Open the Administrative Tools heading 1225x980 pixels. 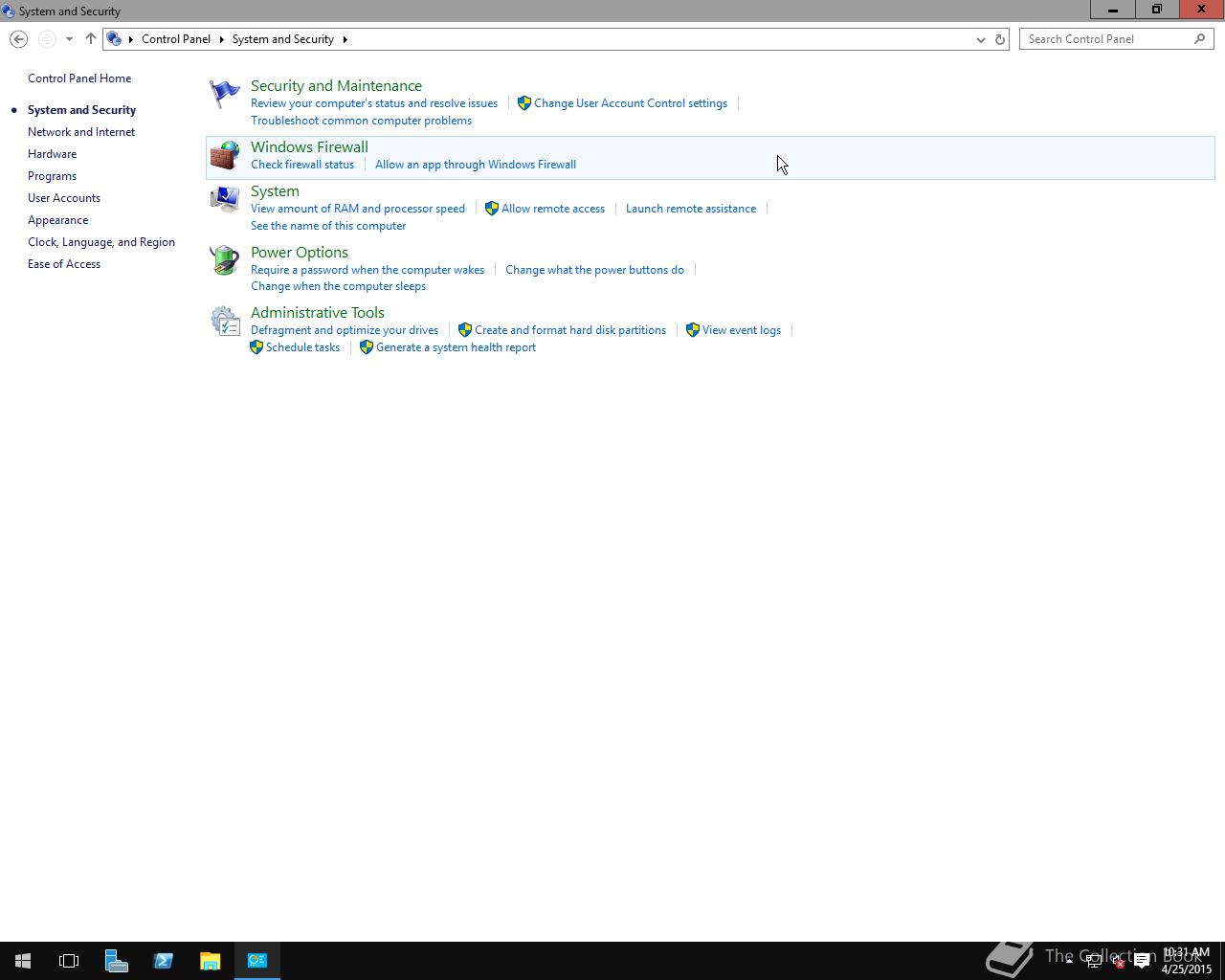318,313
